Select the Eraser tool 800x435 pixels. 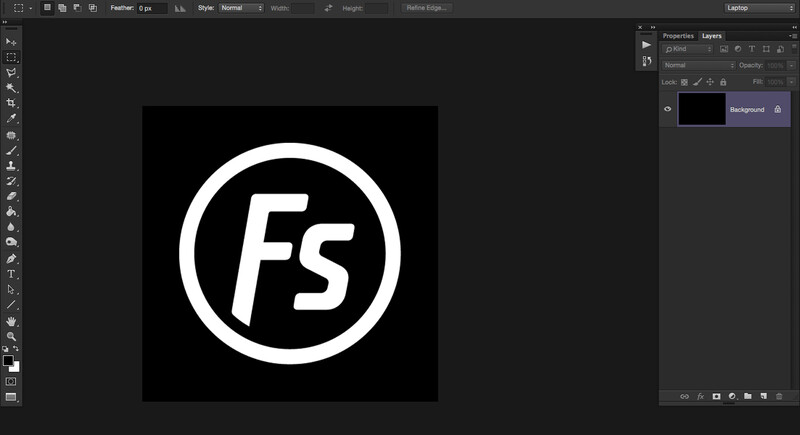pyautogui.click(x=11, y=196)
